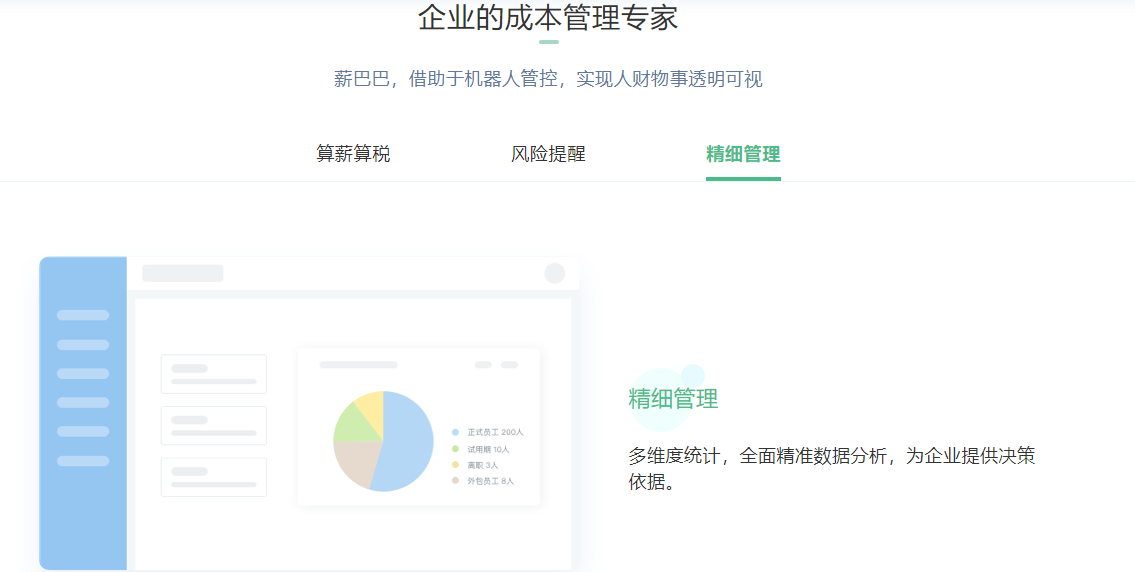Click the beige legend dot for 外包员工
Image resolution: width=1135 pixels, height=572 pixels.
455,481
